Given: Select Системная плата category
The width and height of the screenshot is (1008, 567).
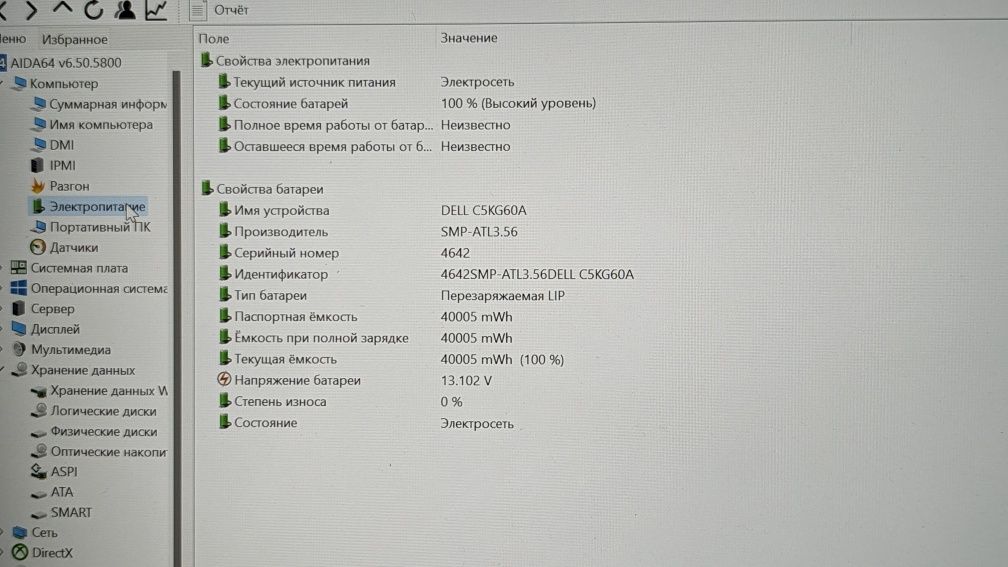Looking at the screenshot, I should (79, 268).
